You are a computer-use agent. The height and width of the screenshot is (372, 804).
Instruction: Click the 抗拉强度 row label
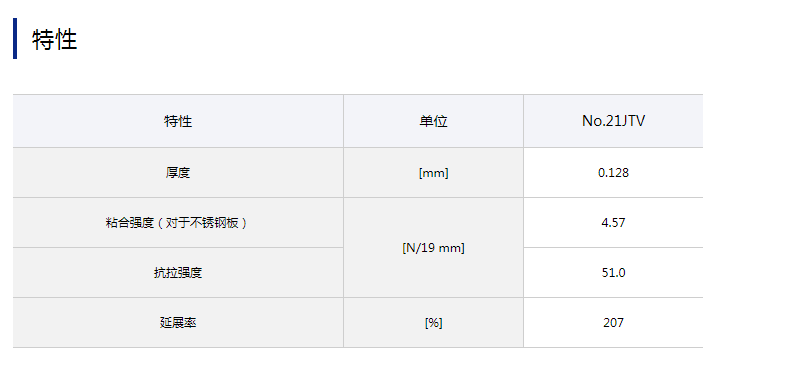(178, 272)
